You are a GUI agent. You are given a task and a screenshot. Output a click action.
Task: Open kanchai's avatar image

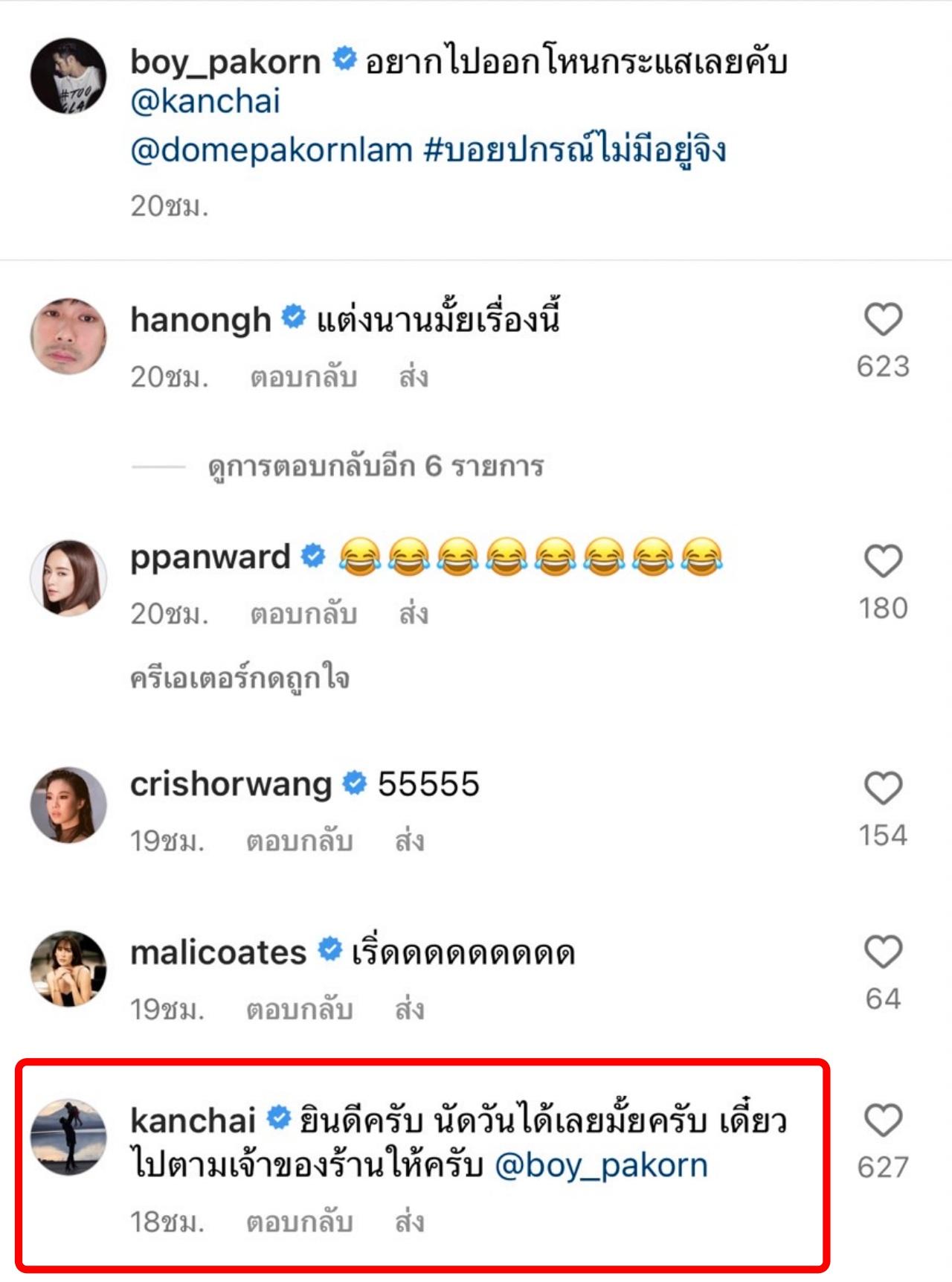68,1137
